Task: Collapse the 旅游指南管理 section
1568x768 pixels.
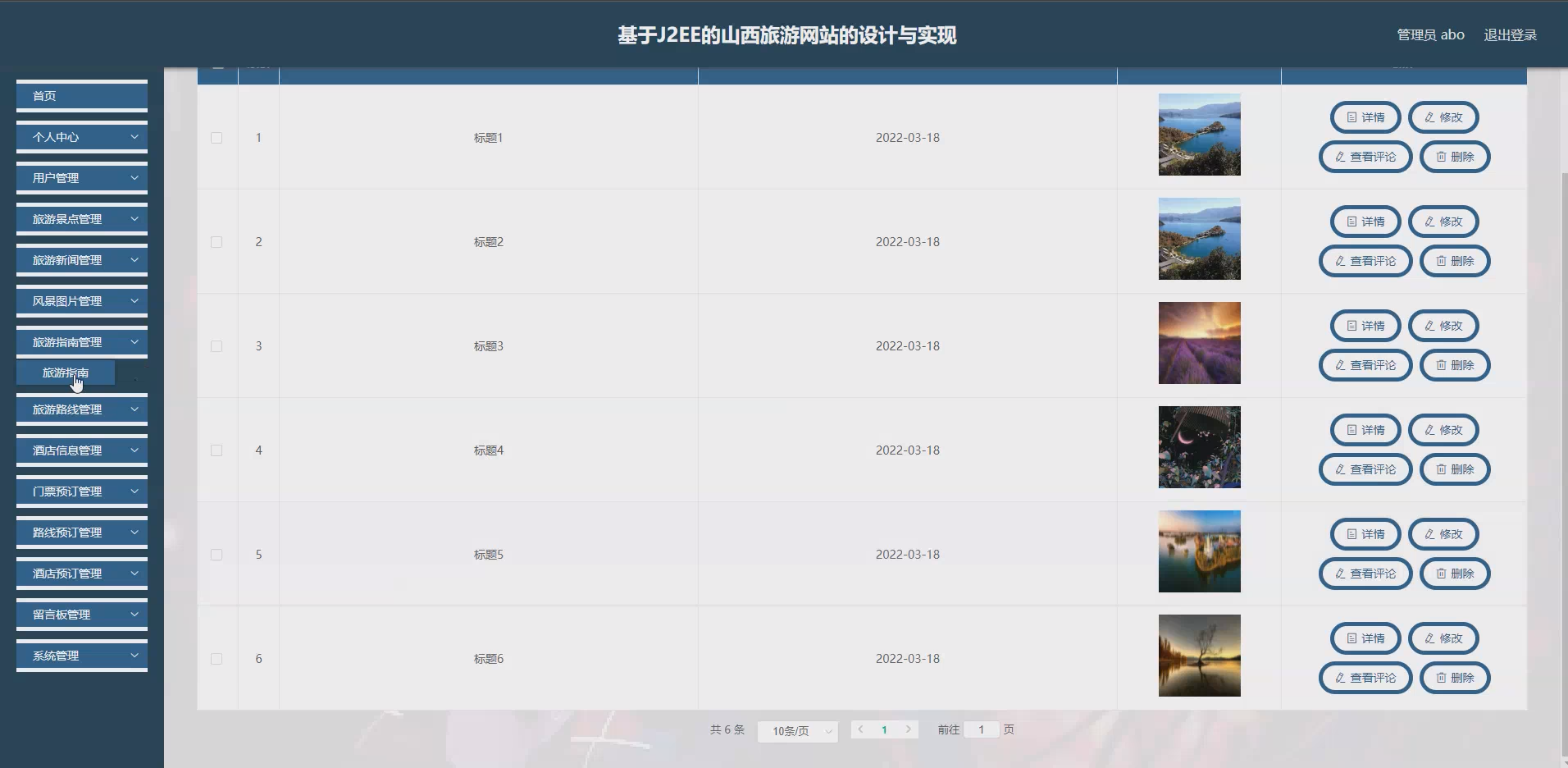Action: pyautogui.click(x=82, y=342)
